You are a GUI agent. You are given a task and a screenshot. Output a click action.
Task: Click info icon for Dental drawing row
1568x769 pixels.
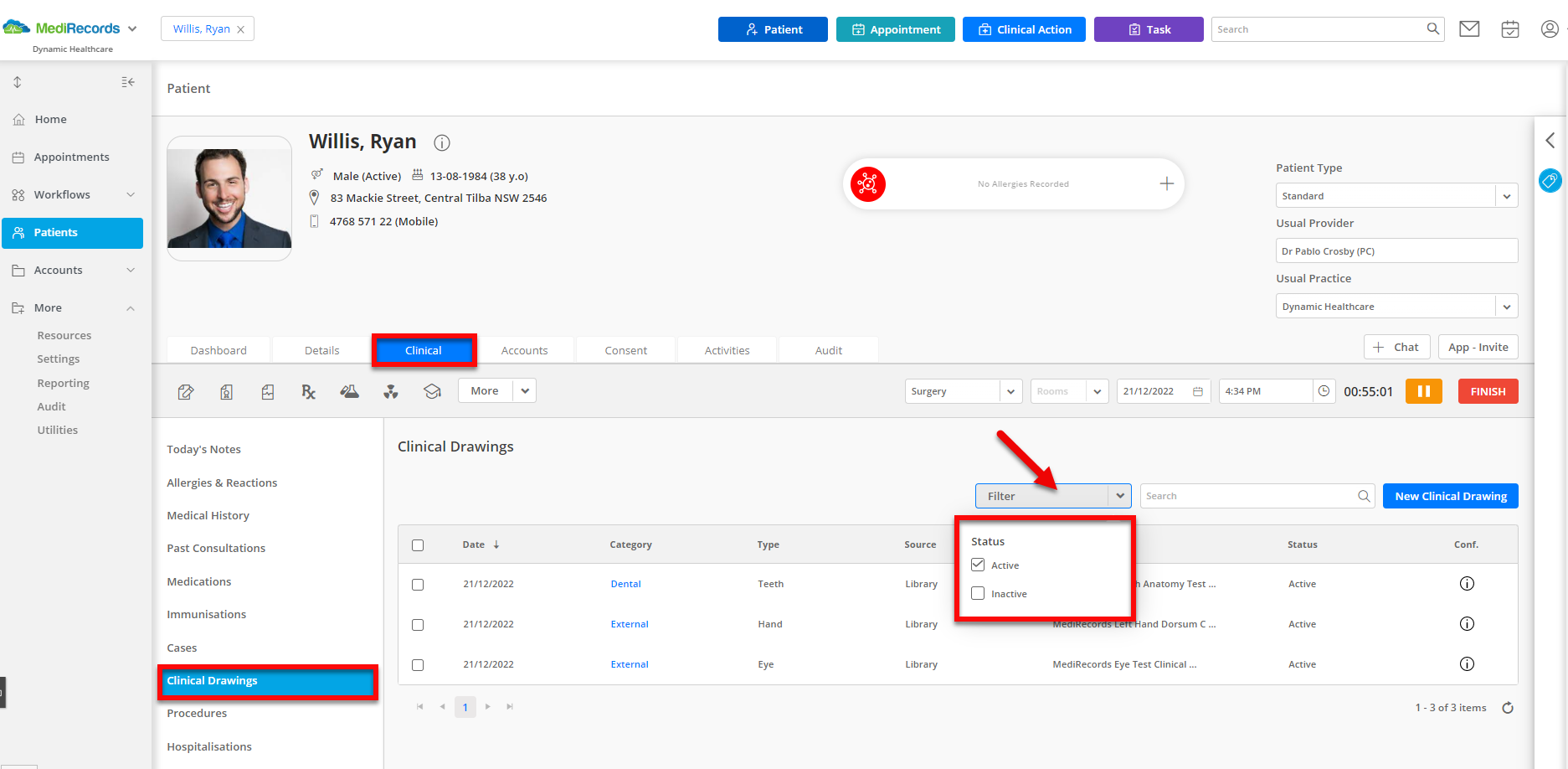coord(1467,584)
